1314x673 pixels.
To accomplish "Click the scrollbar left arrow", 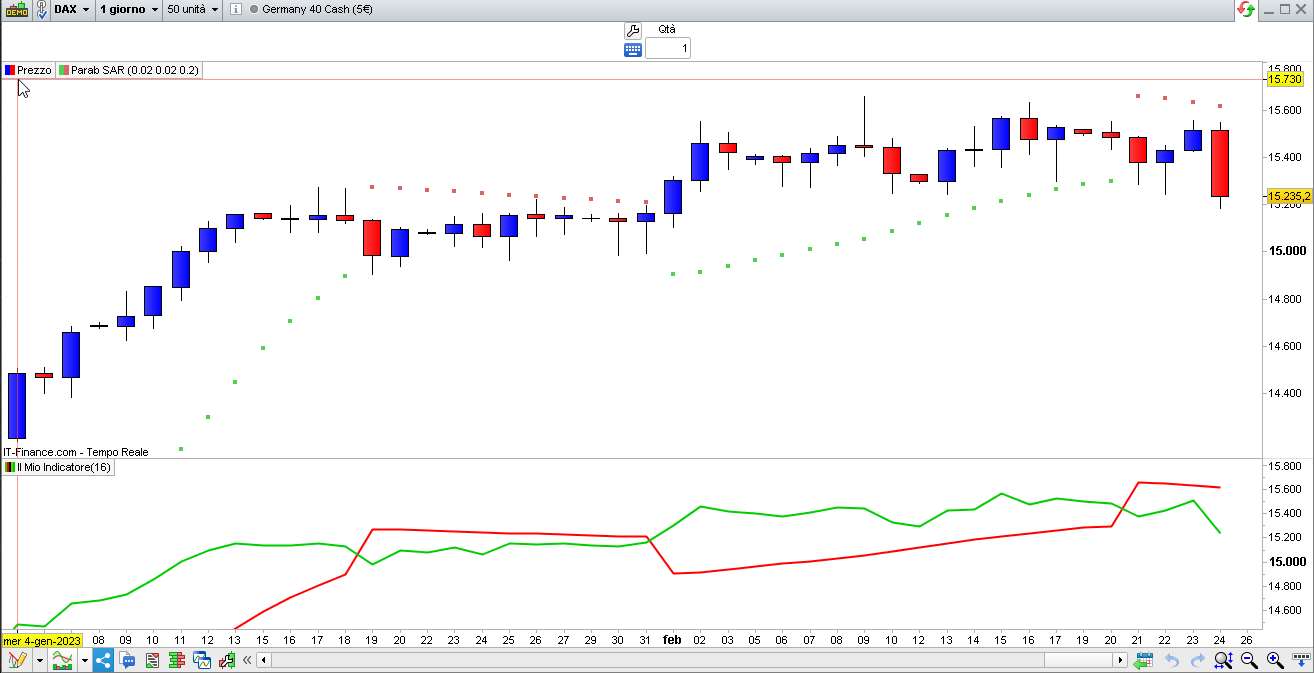I will pyautogui.click(x=264, y=660).
